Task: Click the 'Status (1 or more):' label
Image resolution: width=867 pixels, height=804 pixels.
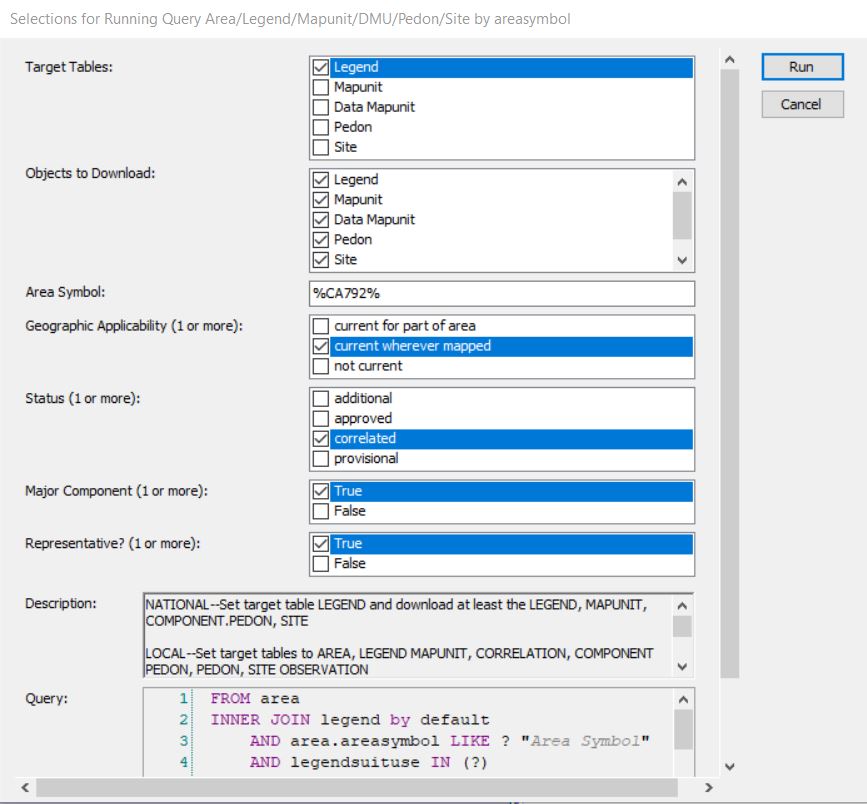Action: point(82,398)
